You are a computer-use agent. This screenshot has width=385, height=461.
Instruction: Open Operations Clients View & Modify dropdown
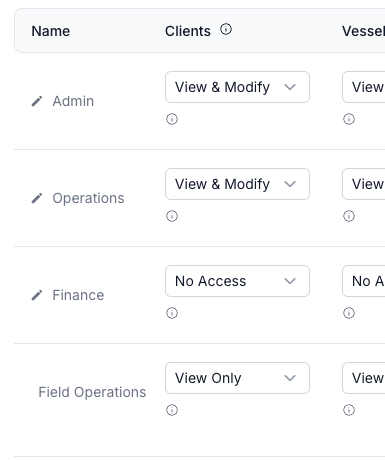[237, 184]
